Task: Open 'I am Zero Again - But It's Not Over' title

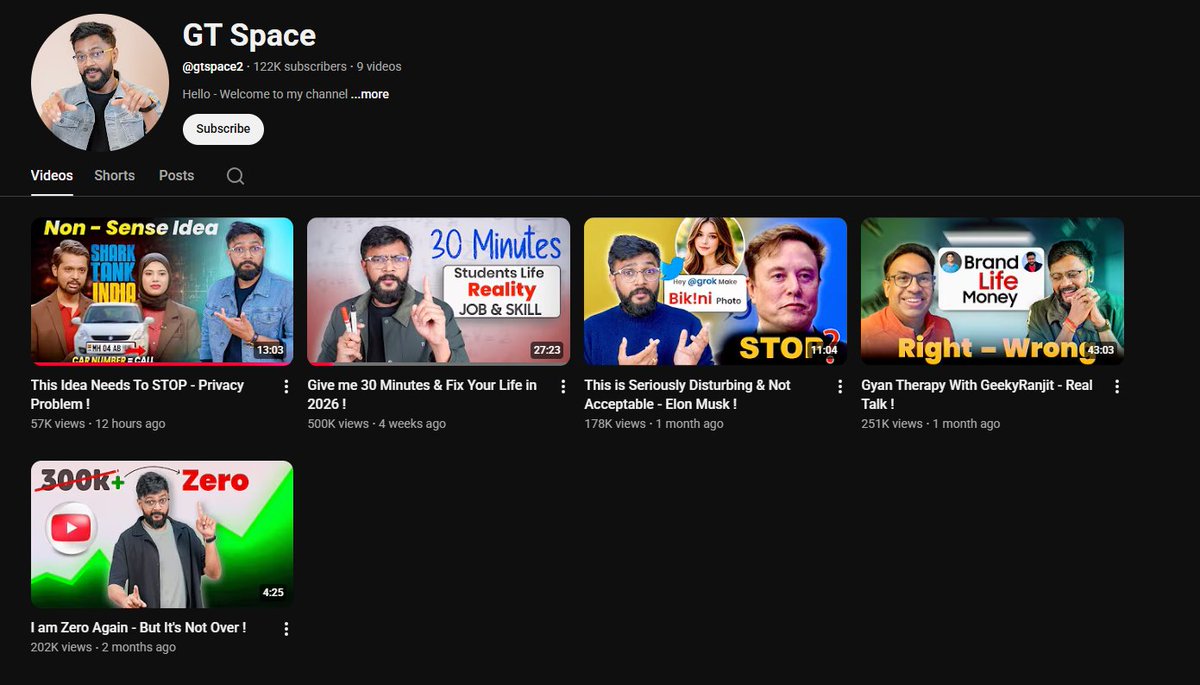Action: tap(138, 627)
